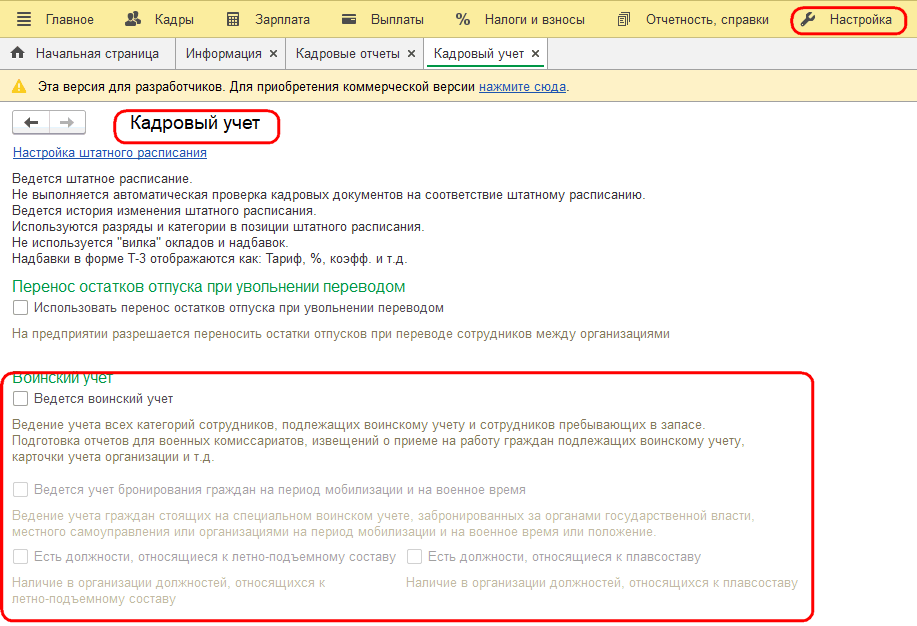Close the Кадровый учет tab

click(535, 54)
